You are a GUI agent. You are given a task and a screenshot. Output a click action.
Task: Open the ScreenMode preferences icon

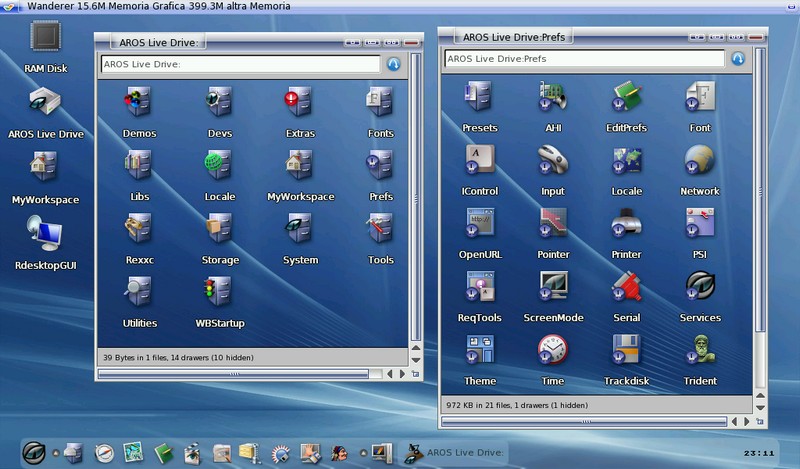tap(553, 286)
